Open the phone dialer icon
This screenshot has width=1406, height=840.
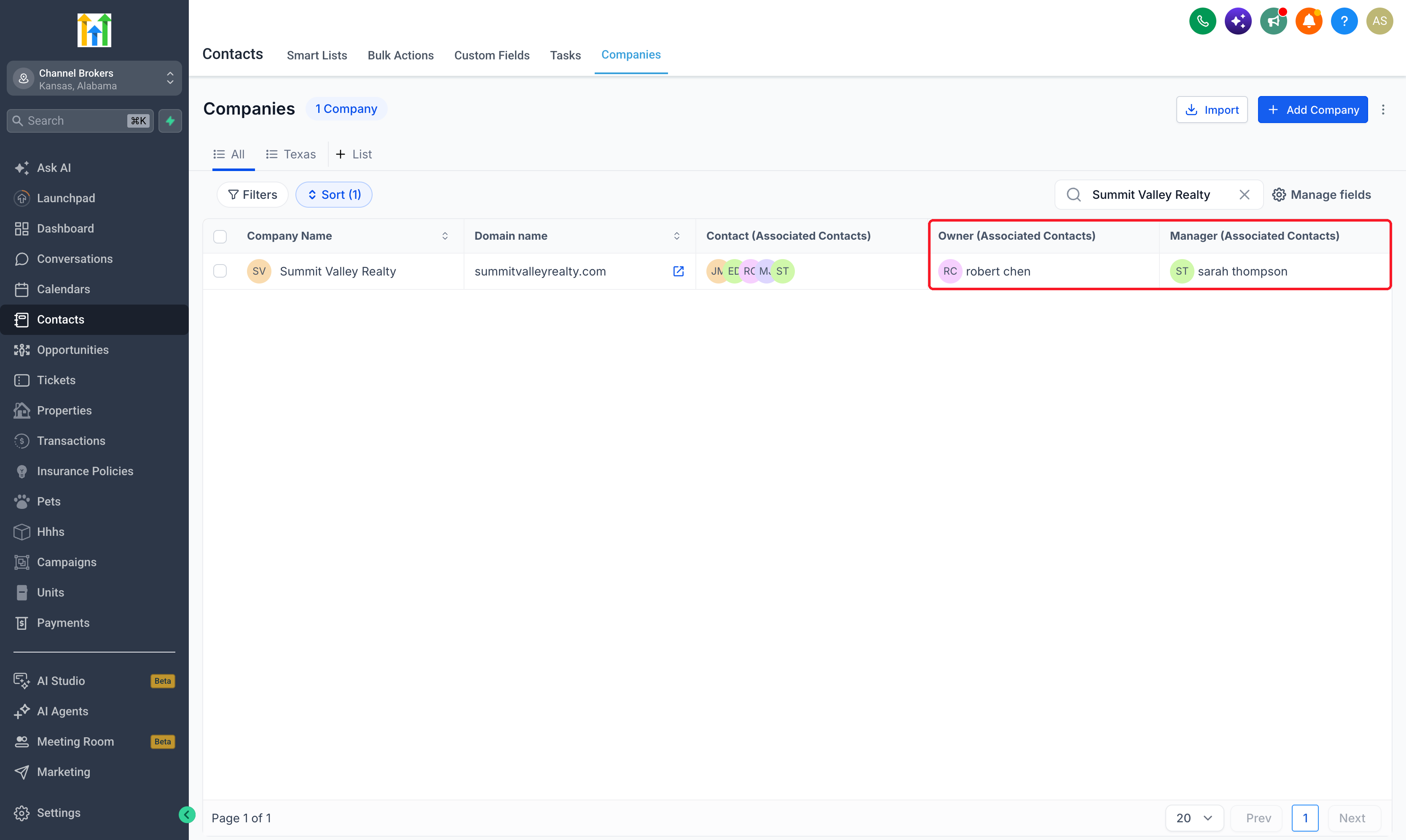click(x=1202, y=21)
